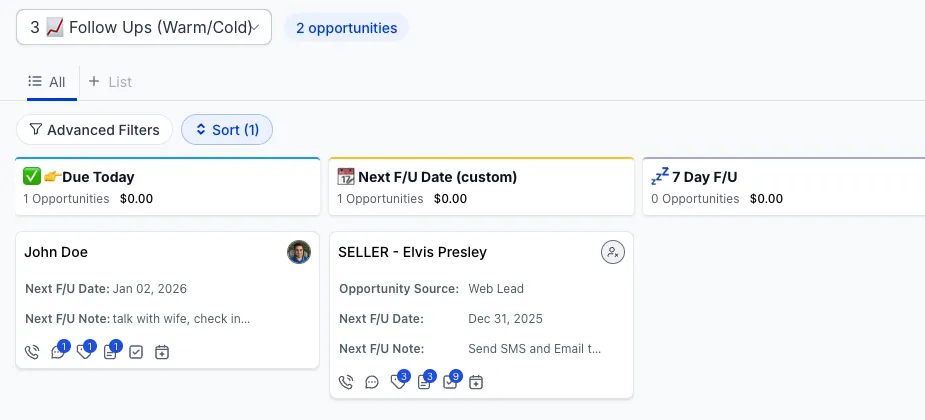Click the tasks checkbox icon on John Doe card
The image size is (925, 420).
coord(136,352)
